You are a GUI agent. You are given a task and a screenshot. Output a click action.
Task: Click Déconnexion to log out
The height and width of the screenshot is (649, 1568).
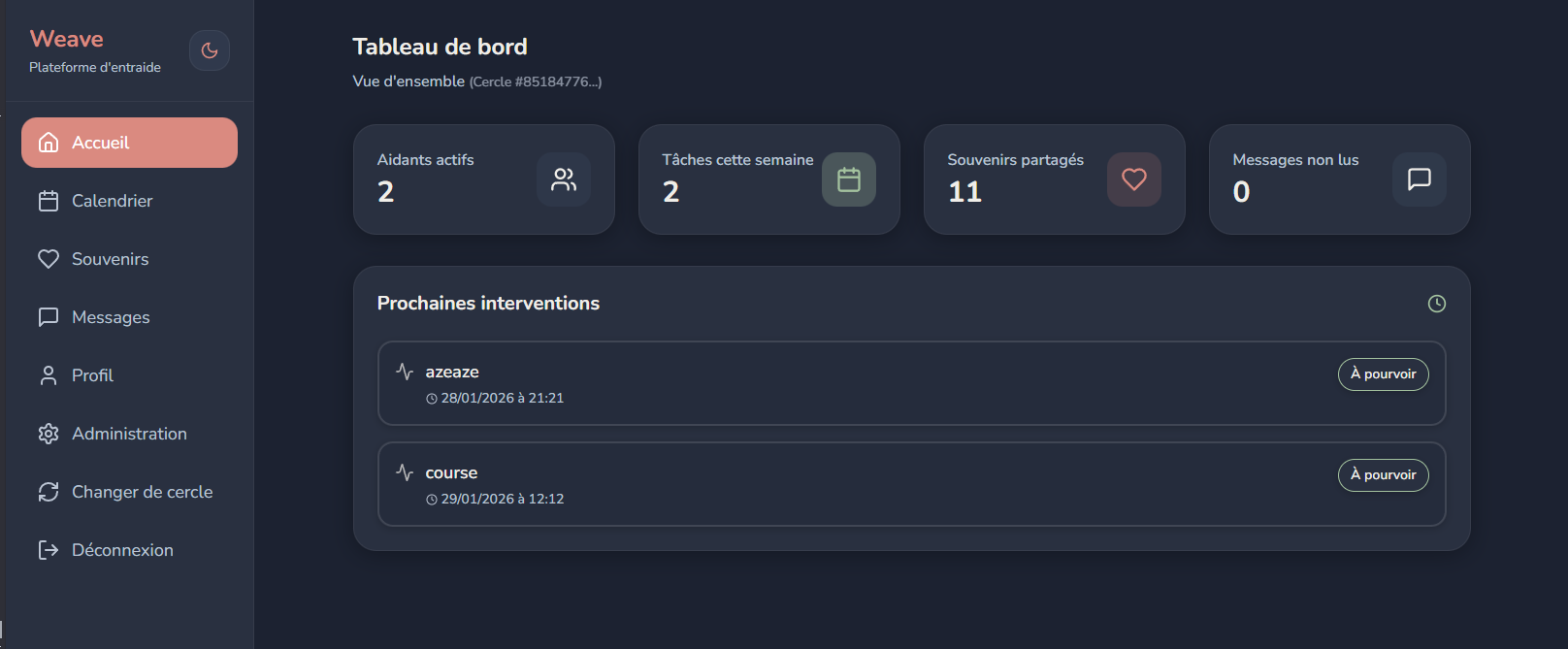pyautogui.click(x=122, y=550)
